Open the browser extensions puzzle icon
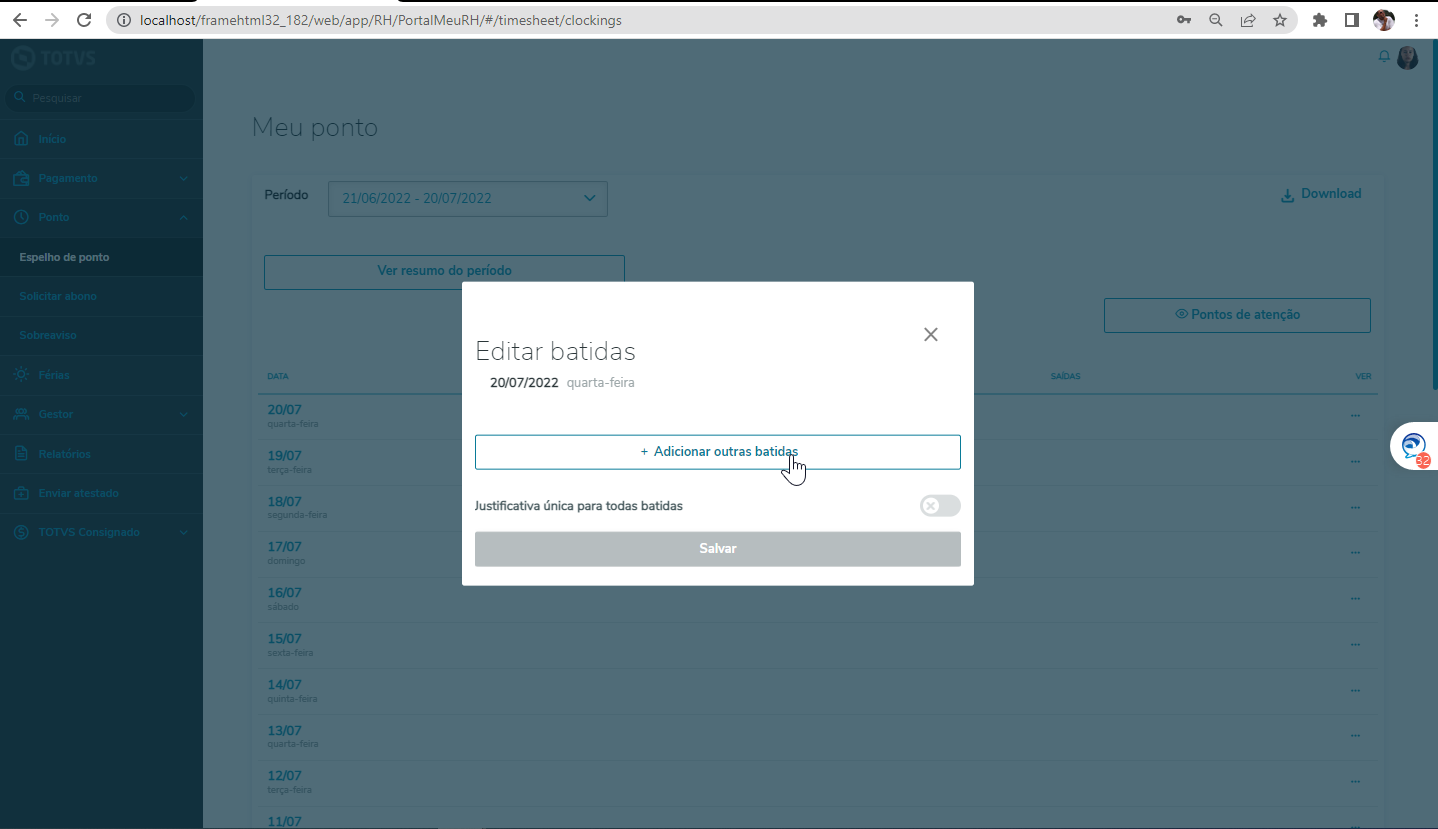Image resolution: width=1438 pixels, height=829 pixels. pos(1320,20)
